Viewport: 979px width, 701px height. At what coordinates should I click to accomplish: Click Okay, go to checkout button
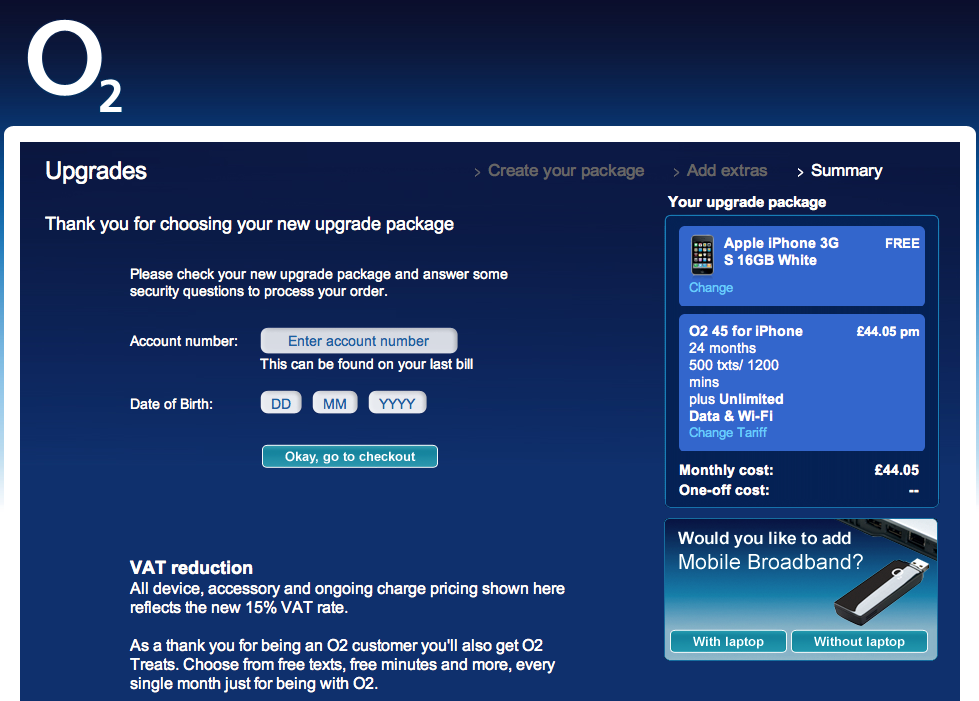(x=350, y=456)
